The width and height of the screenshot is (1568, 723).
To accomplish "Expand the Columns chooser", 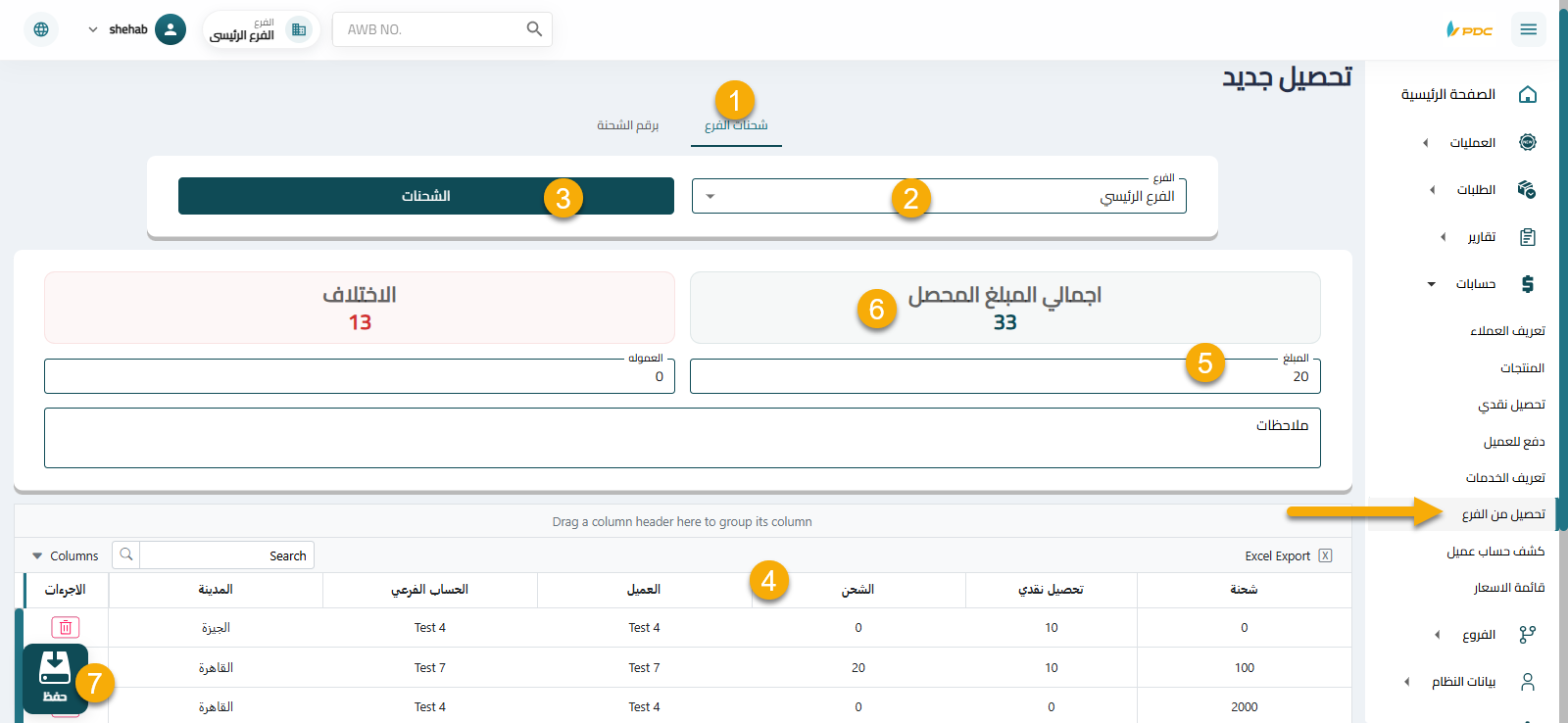I will (66, 555).
